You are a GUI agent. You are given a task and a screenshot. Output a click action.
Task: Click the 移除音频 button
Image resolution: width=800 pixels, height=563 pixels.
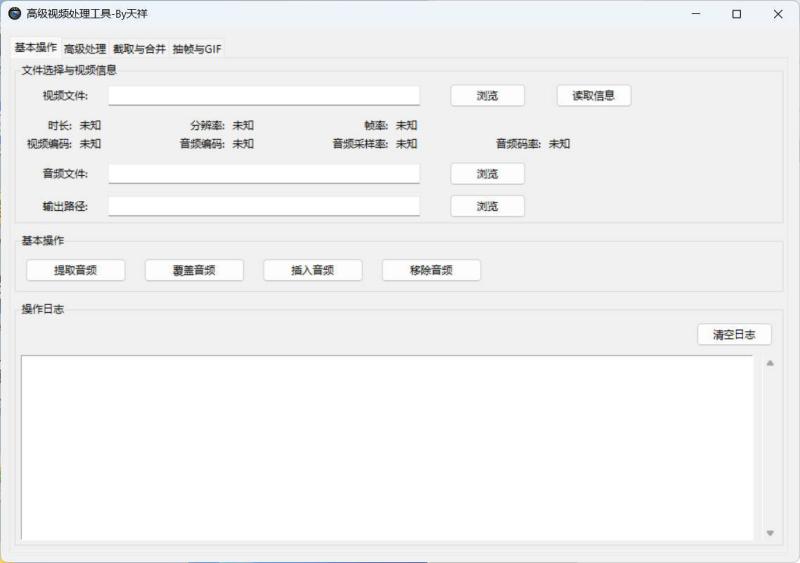click(x=431, y=271)
